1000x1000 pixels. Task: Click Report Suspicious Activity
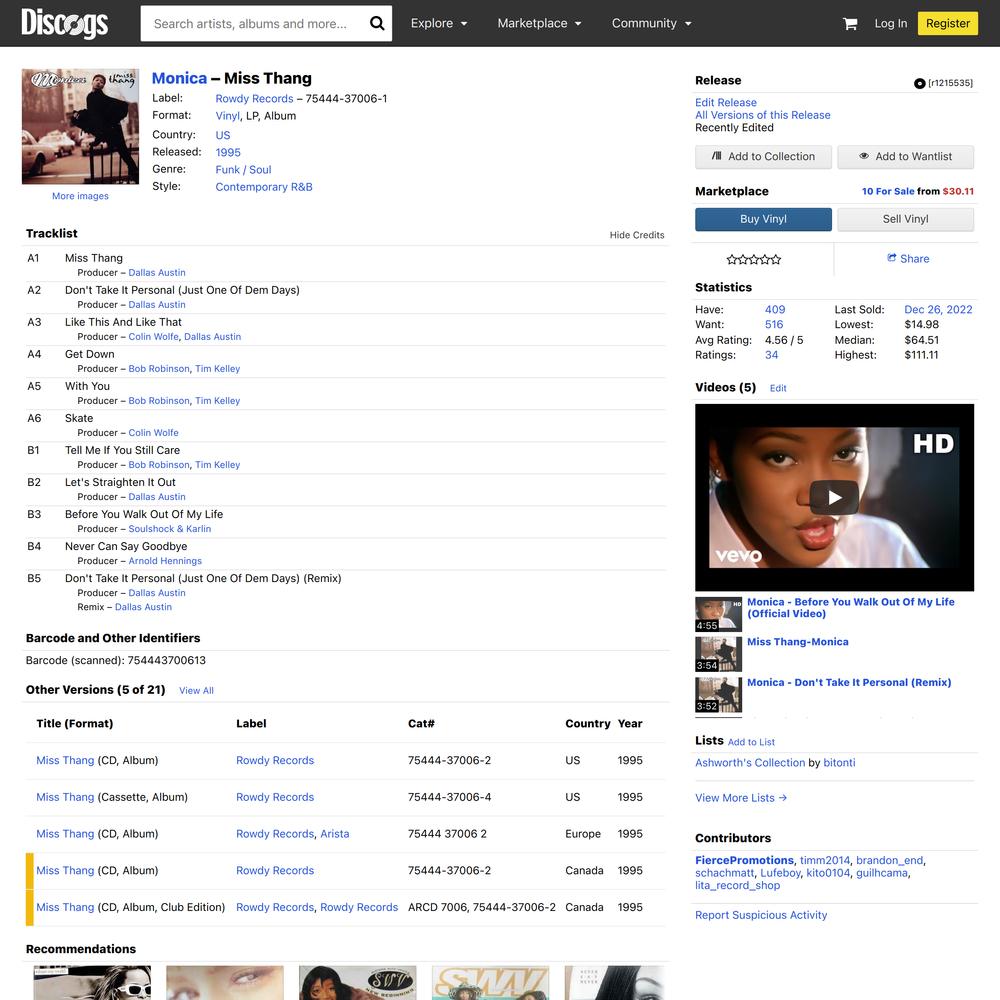tap(761, 915)
